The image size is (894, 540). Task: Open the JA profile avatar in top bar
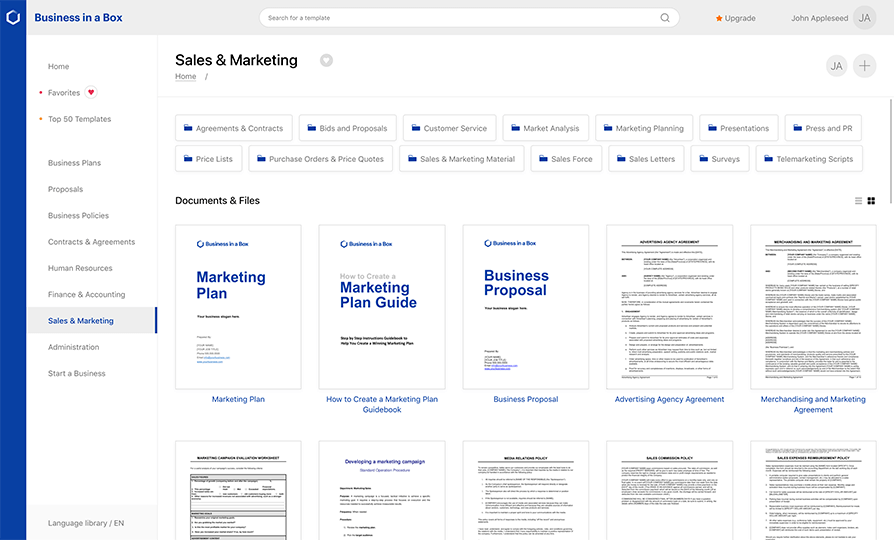(x=864, y=18)
